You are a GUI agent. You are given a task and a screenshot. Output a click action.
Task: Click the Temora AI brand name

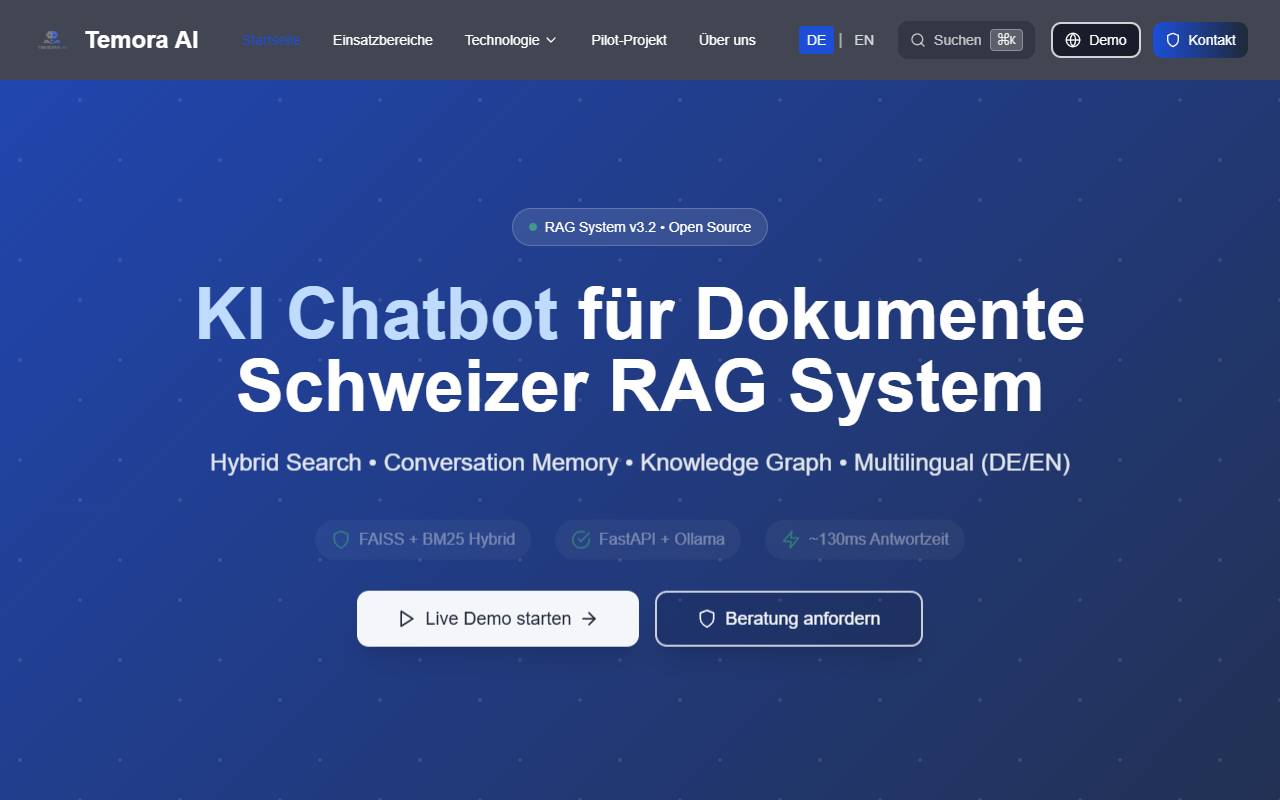(142, 40)
